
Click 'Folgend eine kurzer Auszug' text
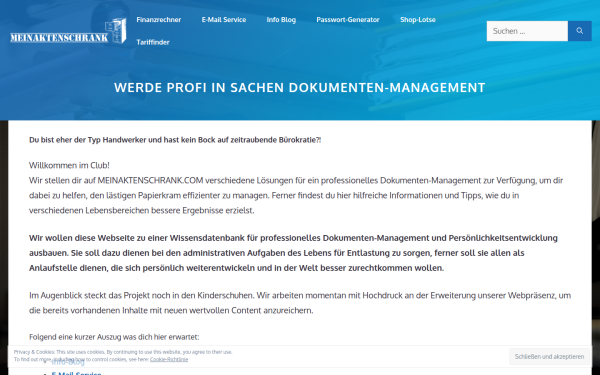point(114,337)
